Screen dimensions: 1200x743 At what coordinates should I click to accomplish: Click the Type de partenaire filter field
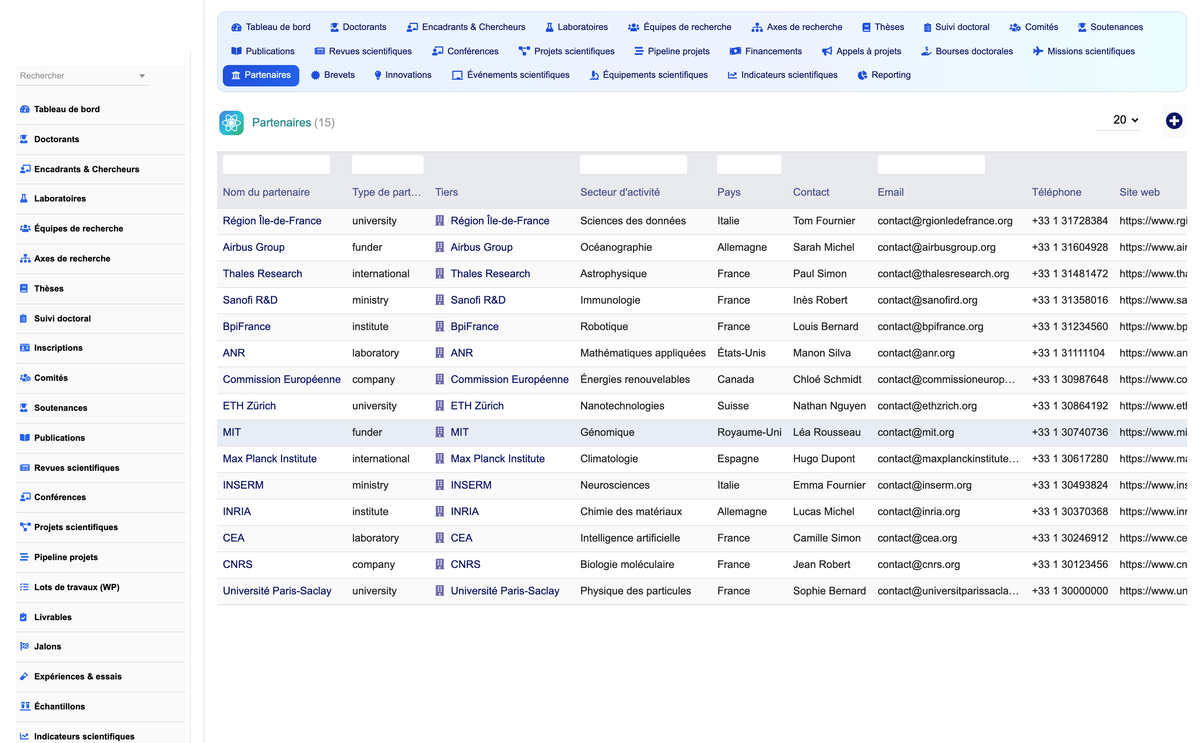(388, 165)
